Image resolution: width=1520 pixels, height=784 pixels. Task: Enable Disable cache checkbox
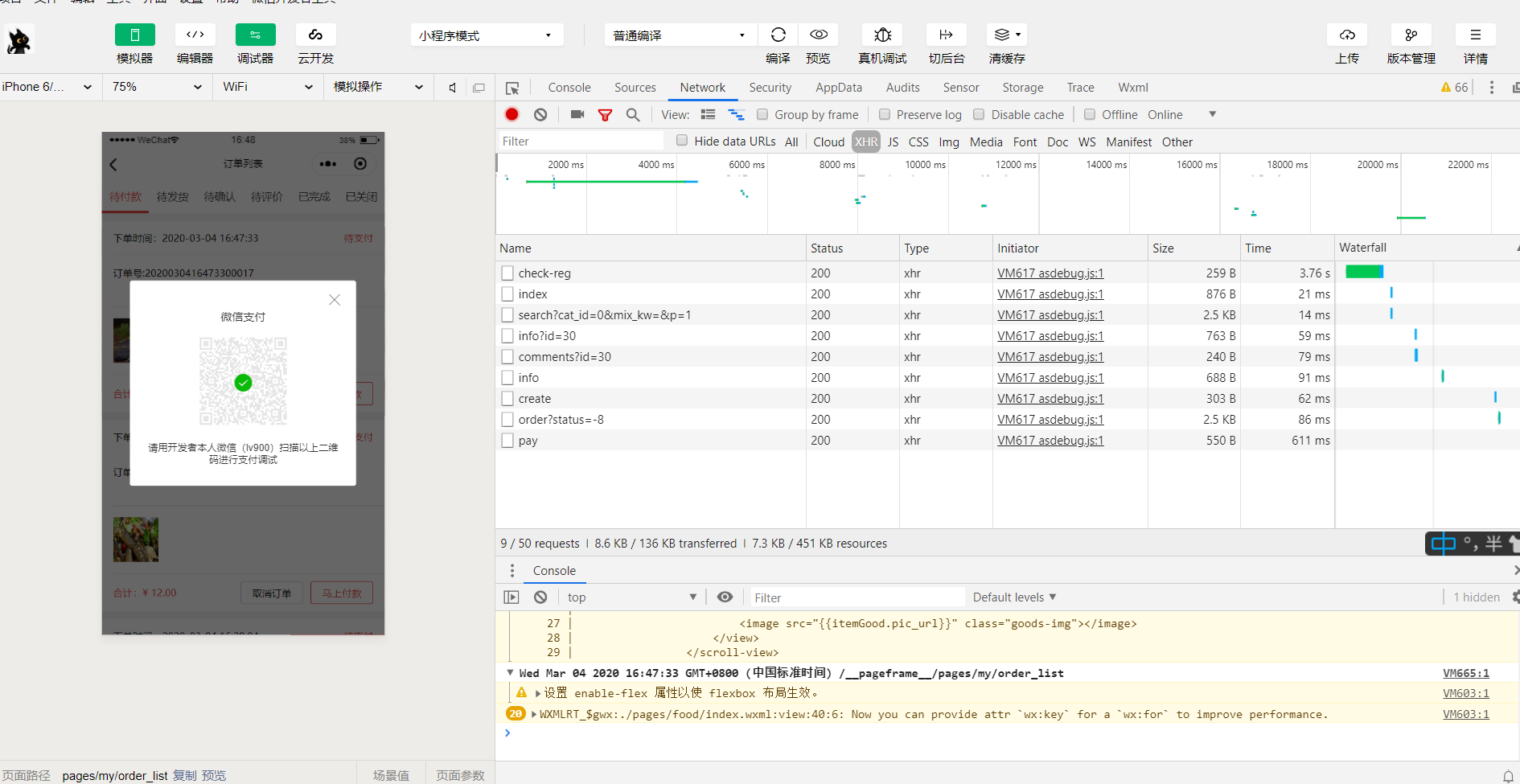pos(979,114)
